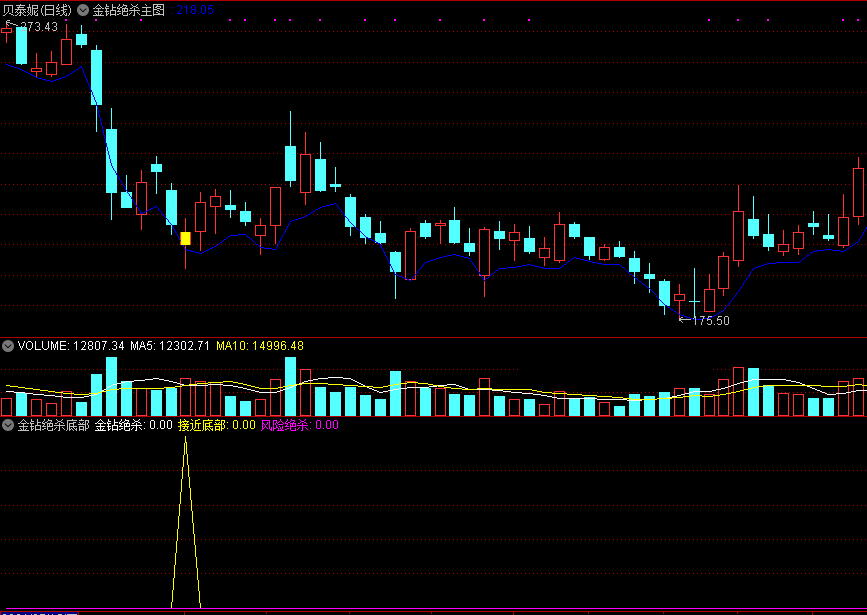Screen dimensions: 867x615
Task: Click the blue 218.05 indicator value
Action: 195,10
